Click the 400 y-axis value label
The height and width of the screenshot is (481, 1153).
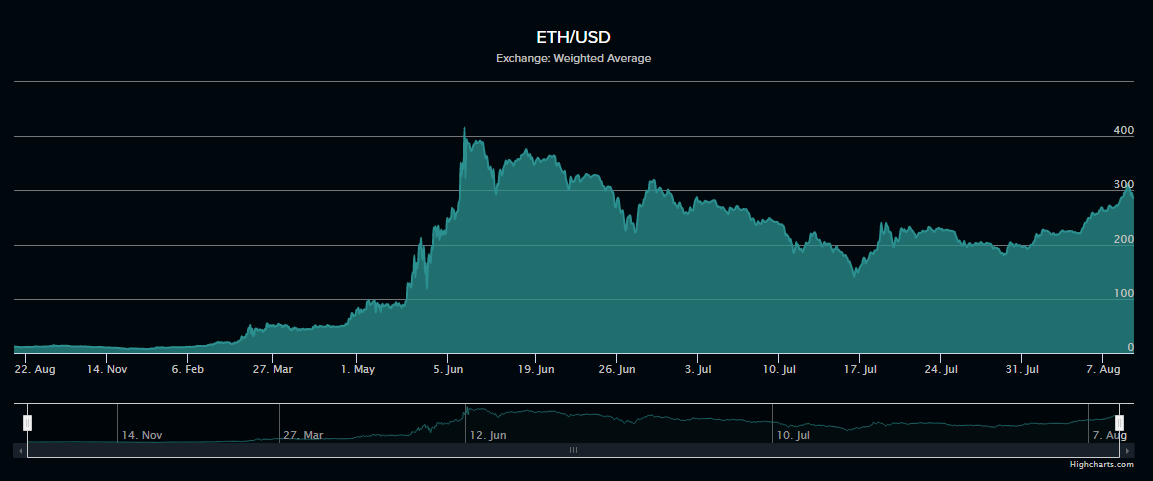(x=1124, y=130)
